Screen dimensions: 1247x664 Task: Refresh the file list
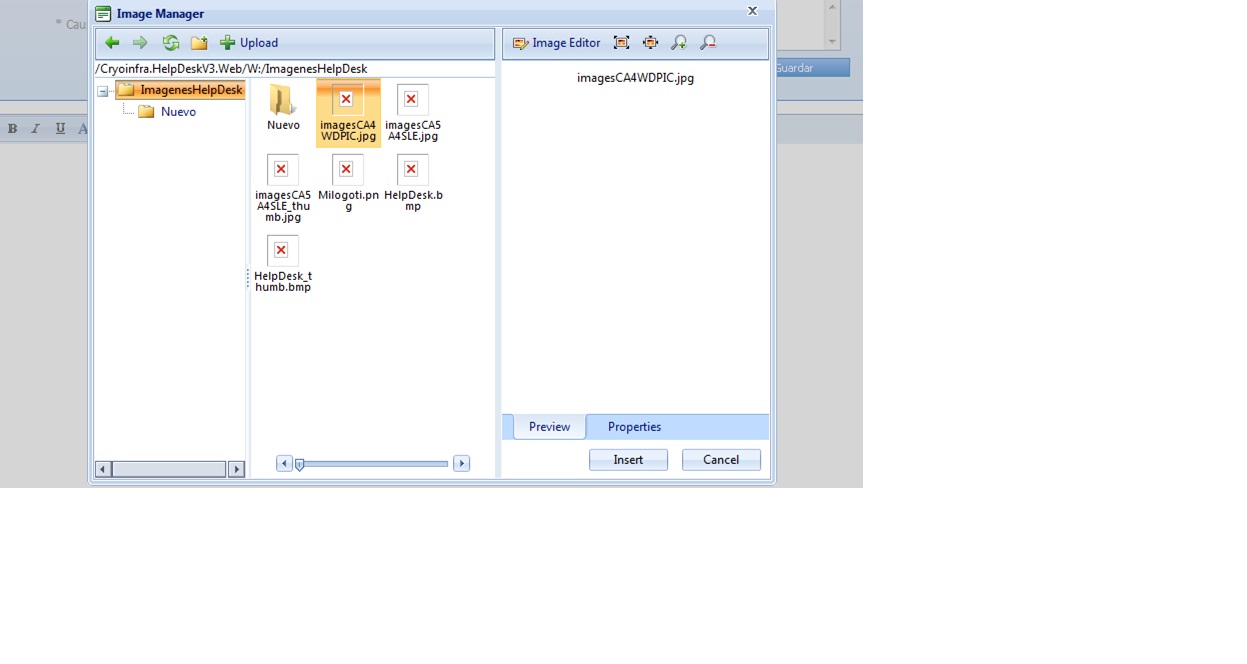coord(171,43)
